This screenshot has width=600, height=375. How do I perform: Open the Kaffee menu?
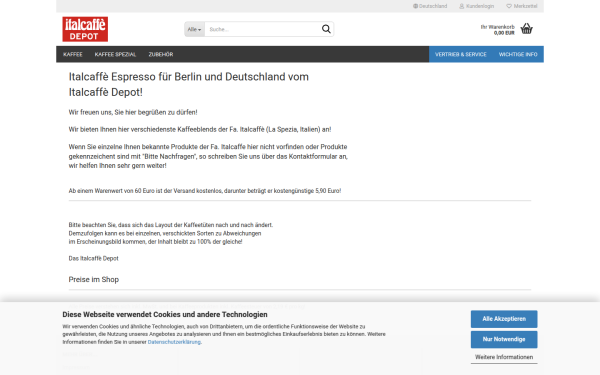pos(73,54)
